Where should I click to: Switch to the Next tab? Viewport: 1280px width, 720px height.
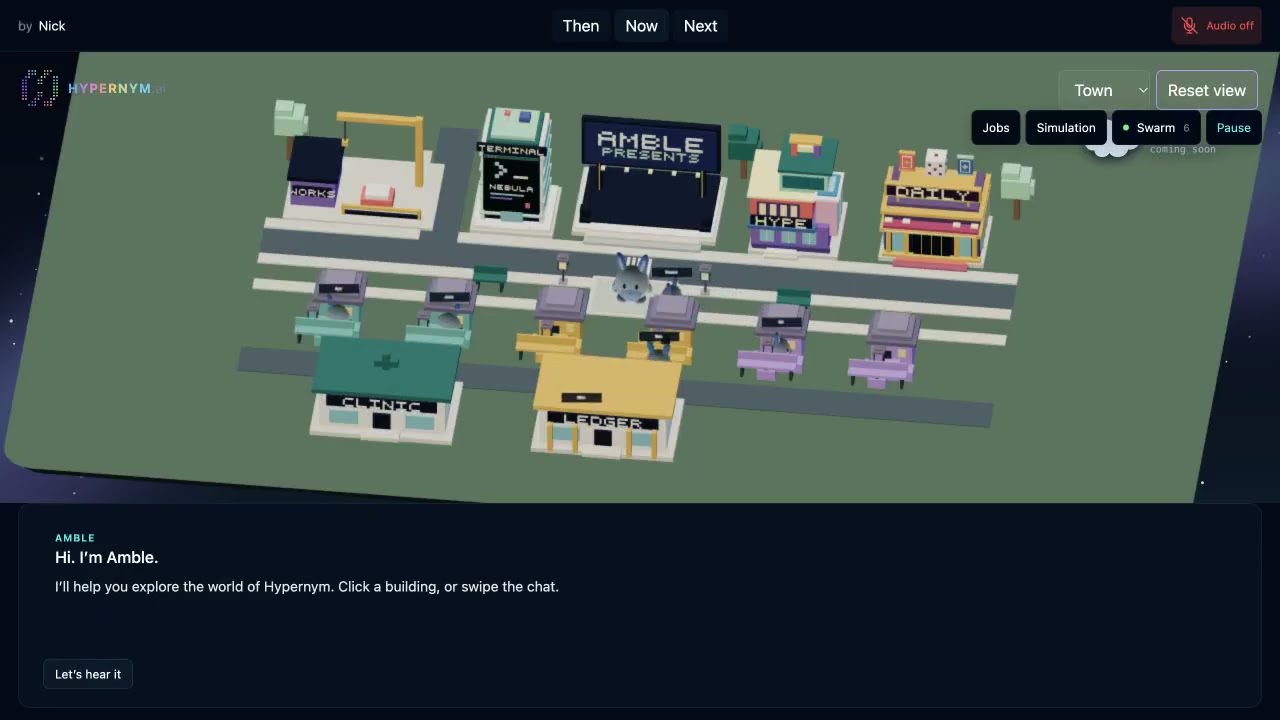700,26
